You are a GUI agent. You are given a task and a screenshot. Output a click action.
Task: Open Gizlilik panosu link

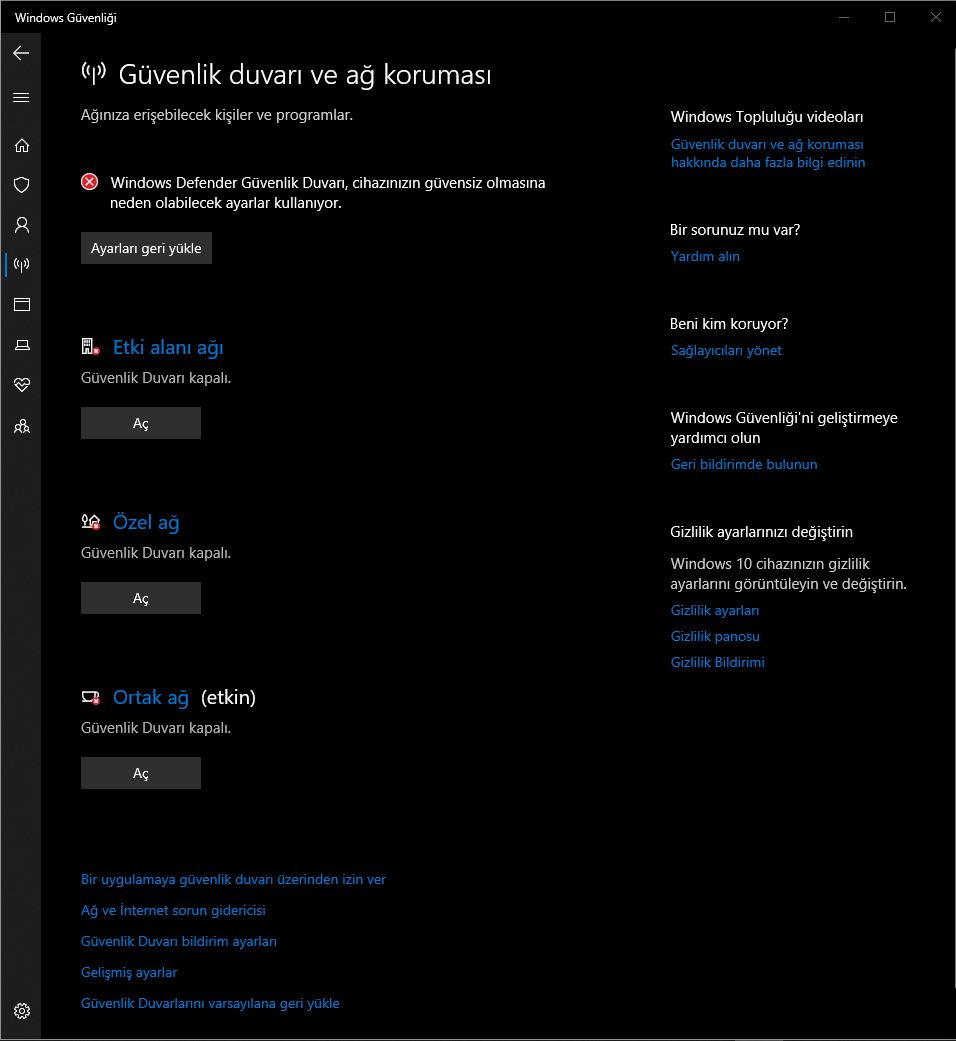click(715, 636)
